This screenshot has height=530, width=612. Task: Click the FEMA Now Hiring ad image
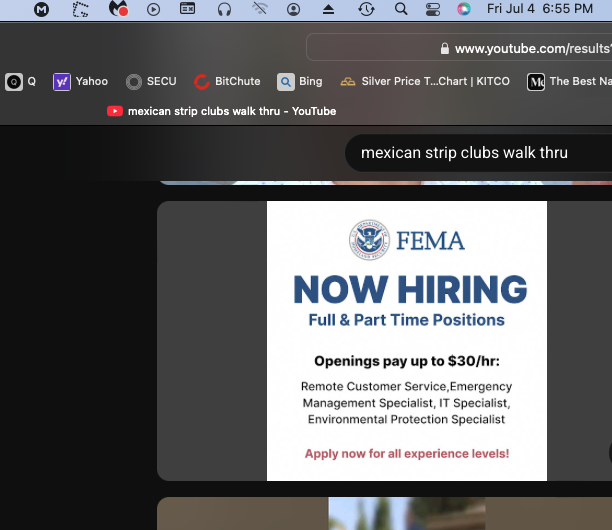[407, 341]
